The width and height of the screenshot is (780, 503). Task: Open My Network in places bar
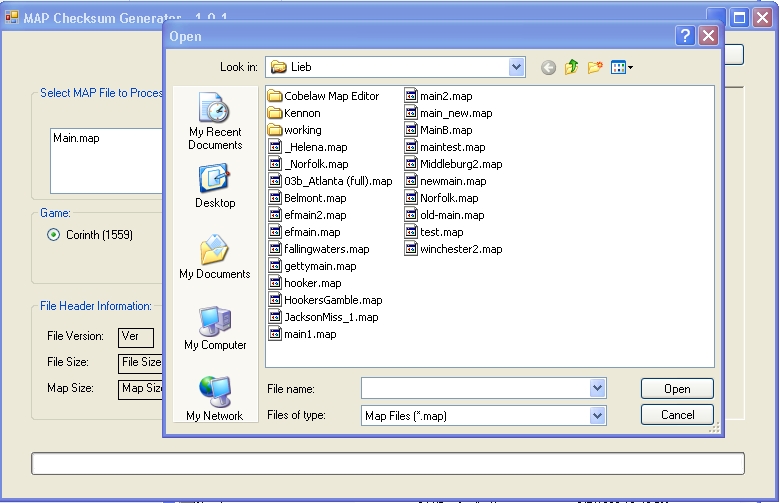[215, 398]
